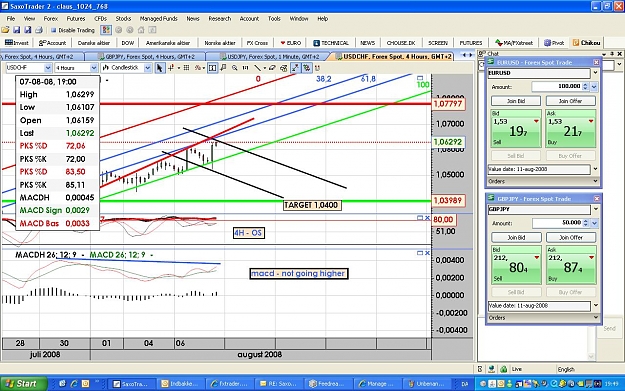The width and height of the screenshot is (625, 391).
Task: Click the crosshair cursor tool
Action: click(x=171, y=68)
